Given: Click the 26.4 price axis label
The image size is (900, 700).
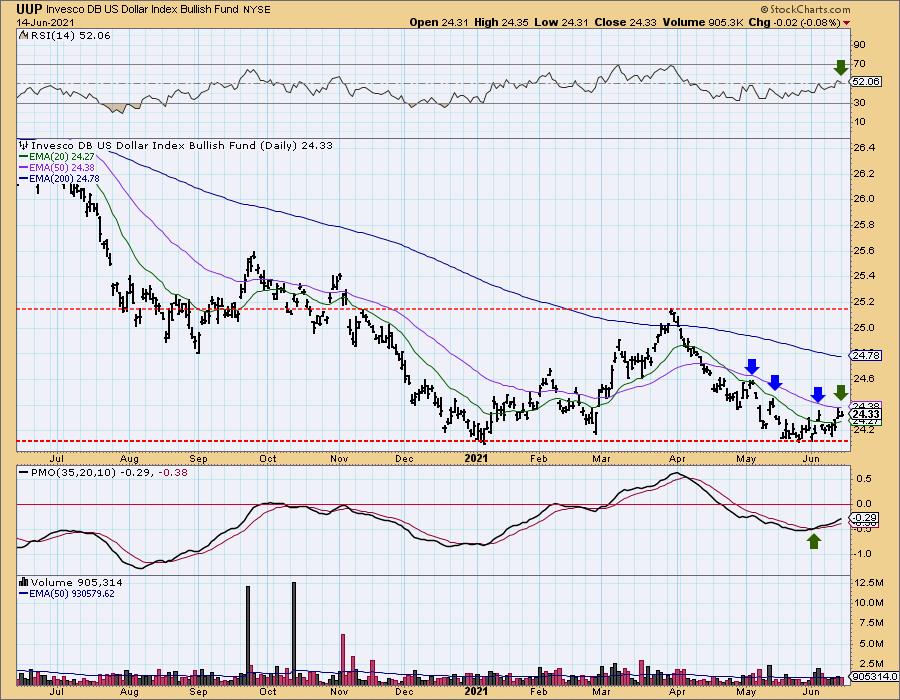Looking at the screenshot, I should tap(864, 147).
